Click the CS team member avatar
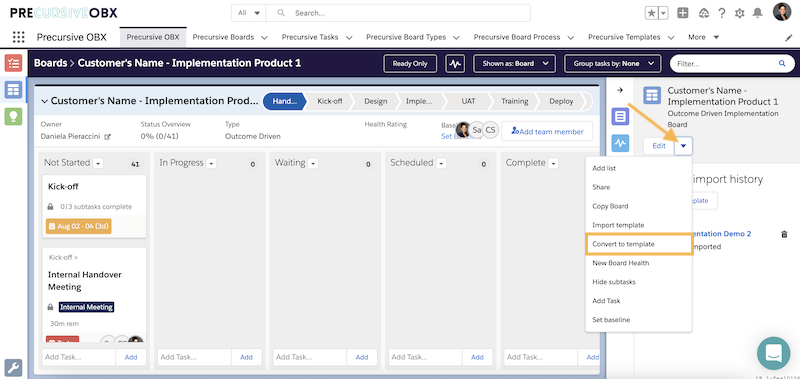 coord(490,130)
